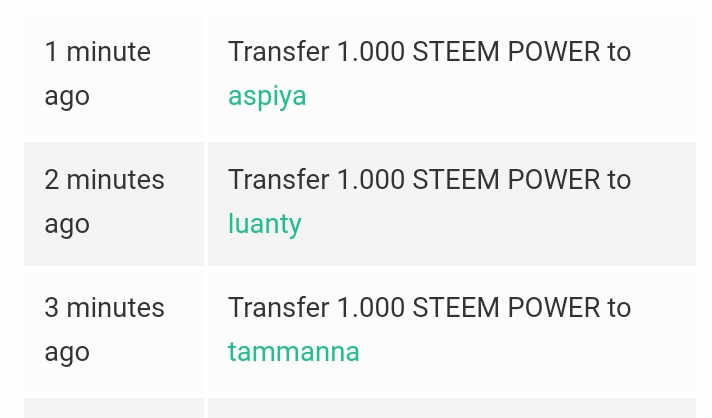
Task: Open the aspiya account link
Action: 267,97
